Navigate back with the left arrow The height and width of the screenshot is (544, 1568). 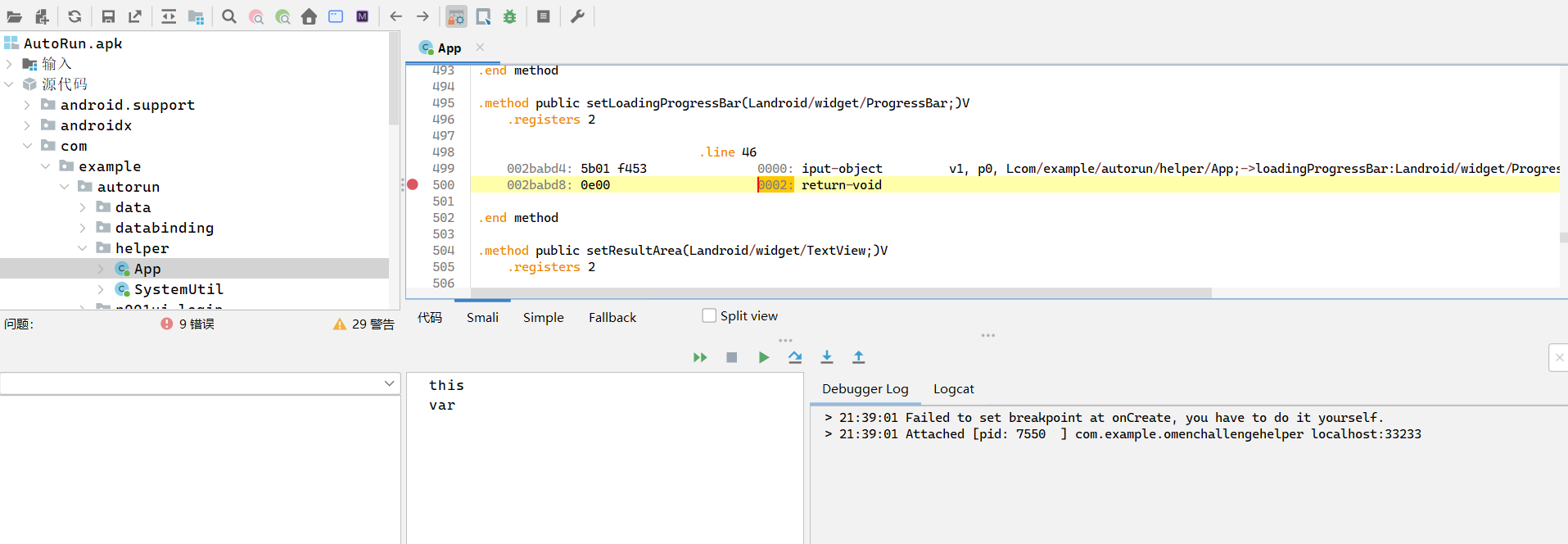pos(396,16)
